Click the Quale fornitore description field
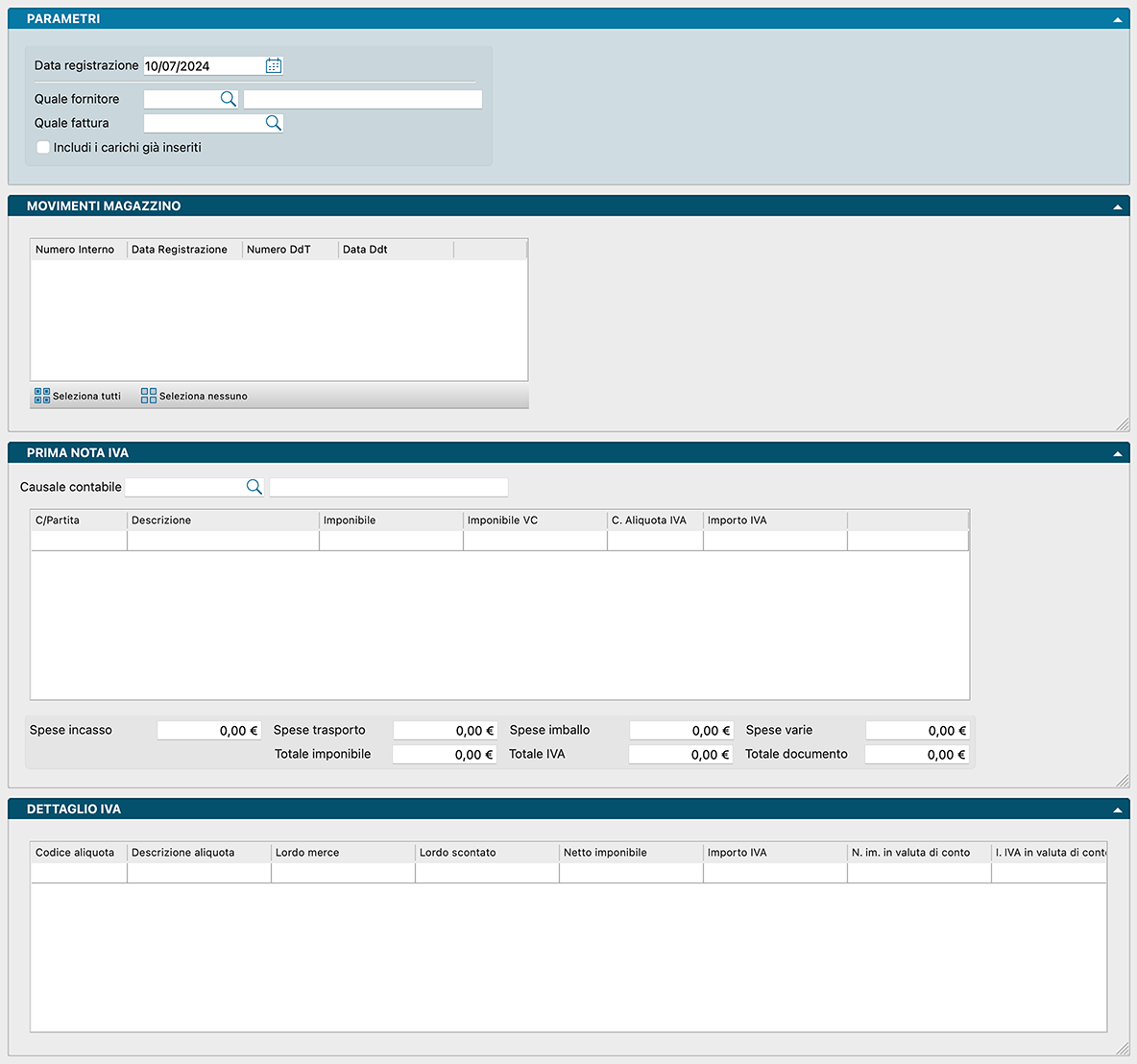Viewport: 1137px width, 1064px height. (x=362, y=99)
